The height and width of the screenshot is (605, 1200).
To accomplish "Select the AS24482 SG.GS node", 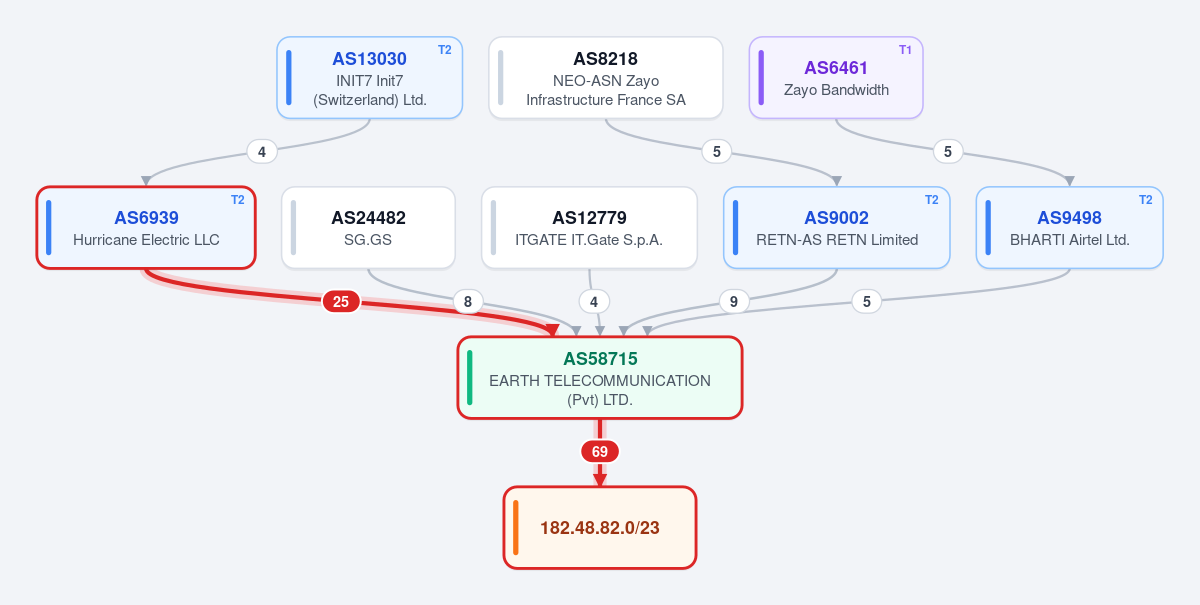I will 368,228.
